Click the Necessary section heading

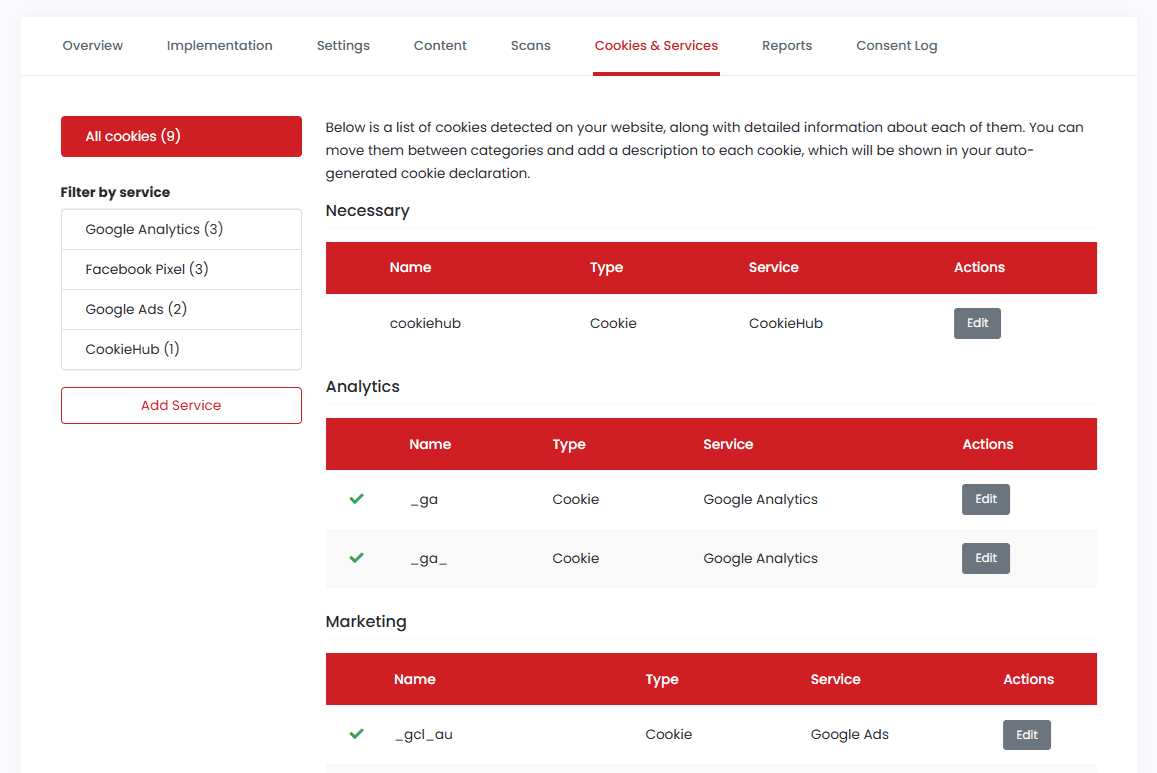(367, 211)
